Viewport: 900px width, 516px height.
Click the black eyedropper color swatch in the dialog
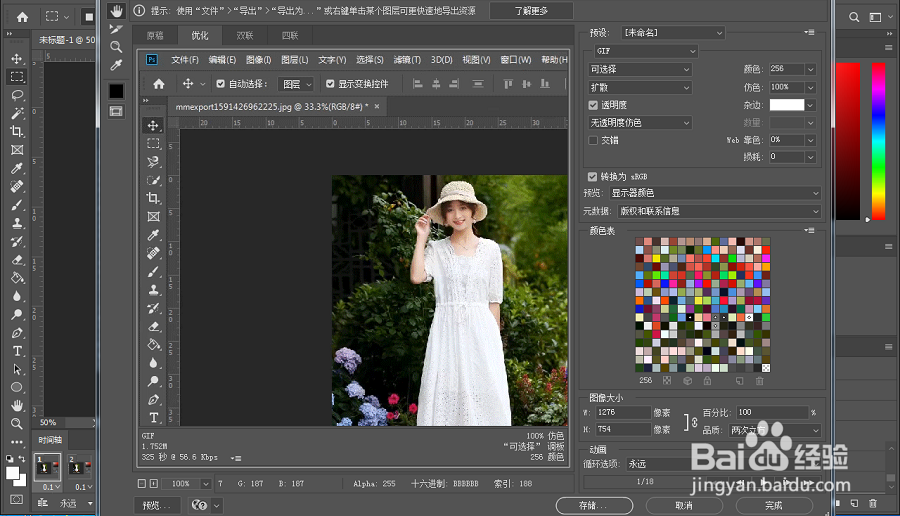coord(117,91)
